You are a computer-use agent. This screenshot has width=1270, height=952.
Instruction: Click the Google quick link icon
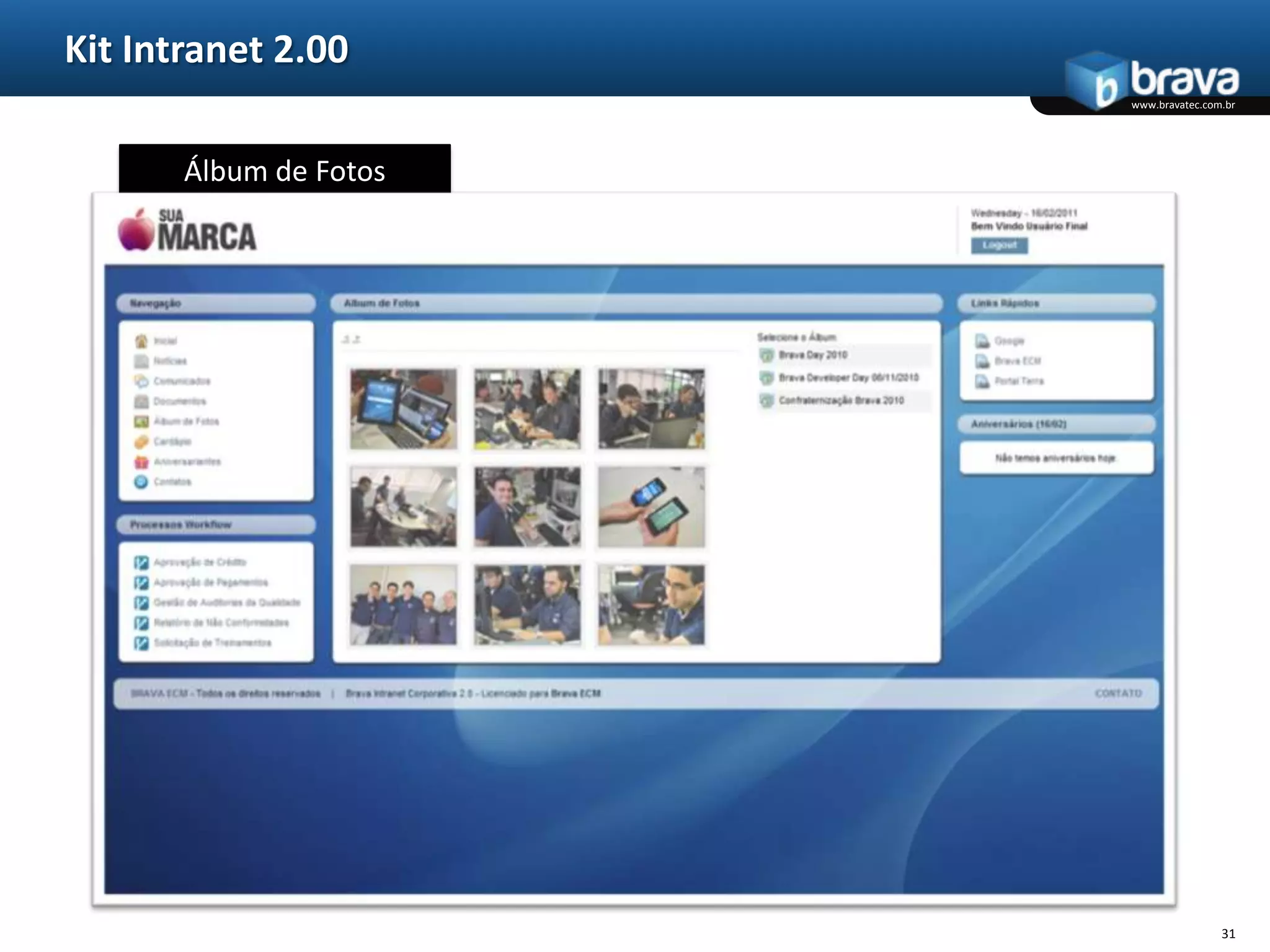(982, 341)
